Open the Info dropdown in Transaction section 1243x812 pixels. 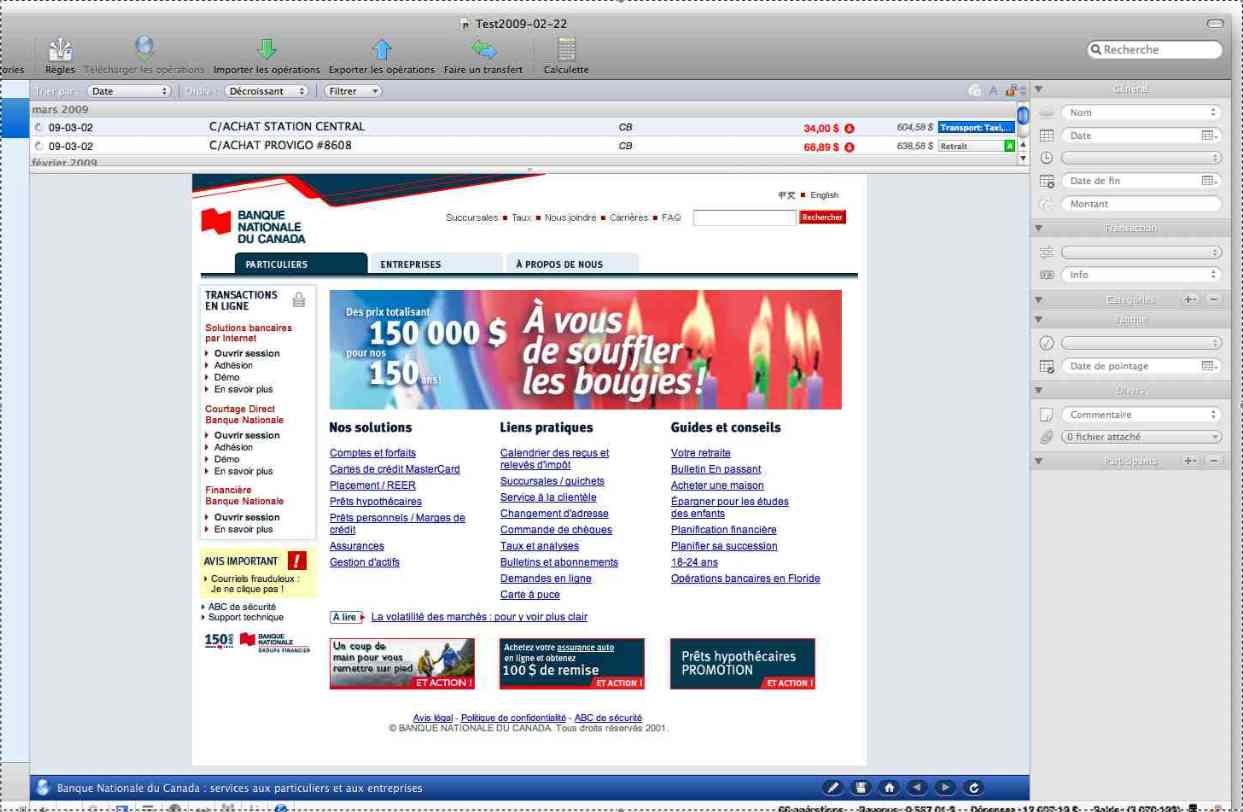1141,275
